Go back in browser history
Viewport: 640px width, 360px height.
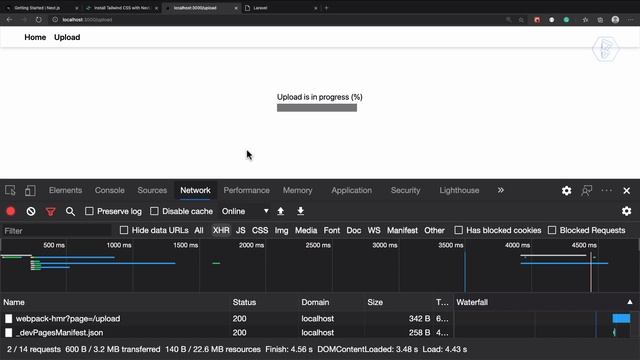click(x=9, y=20)
